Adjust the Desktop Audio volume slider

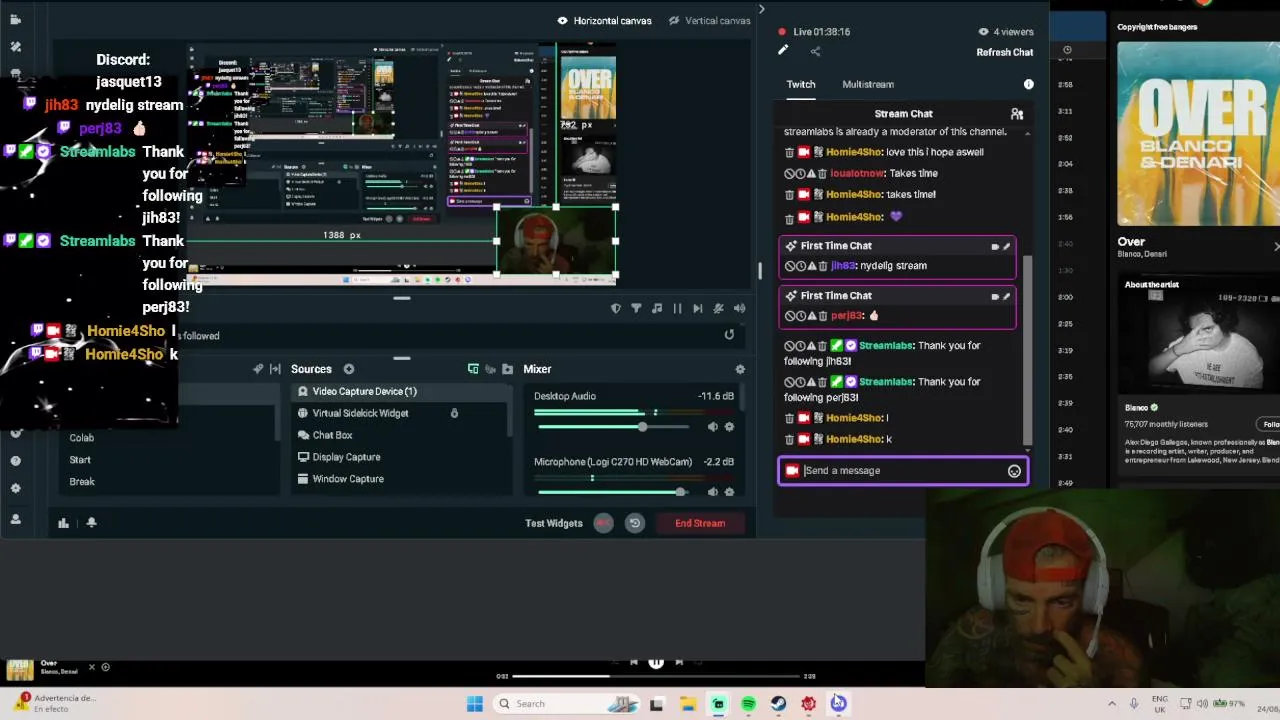613,427
